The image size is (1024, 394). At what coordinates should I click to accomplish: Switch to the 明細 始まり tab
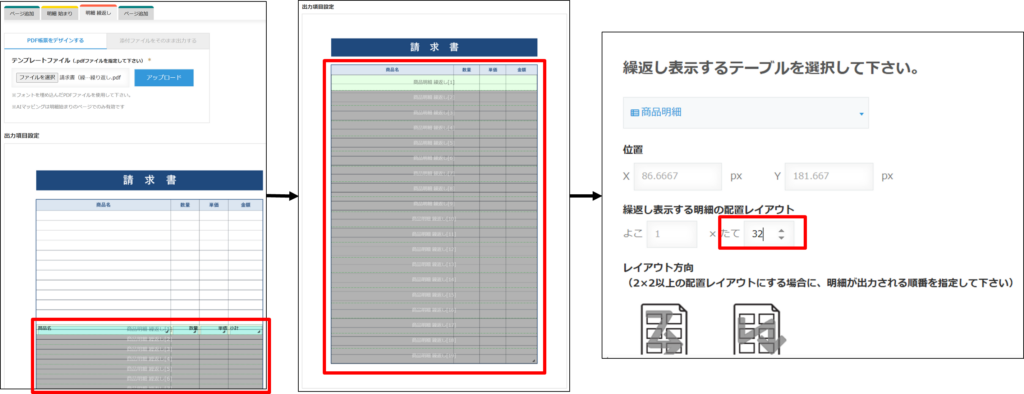(x=59, y=13)
